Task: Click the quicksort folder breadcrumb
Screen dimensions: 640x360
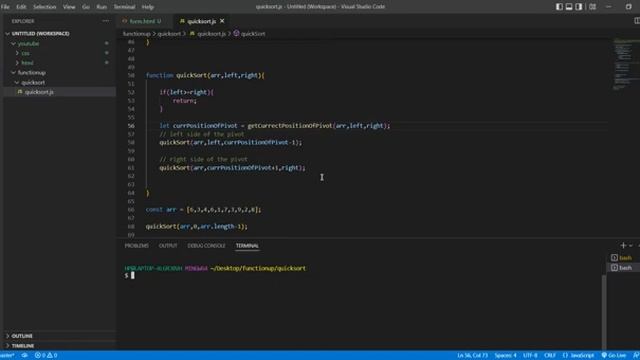Action: (x=169, y=34)
